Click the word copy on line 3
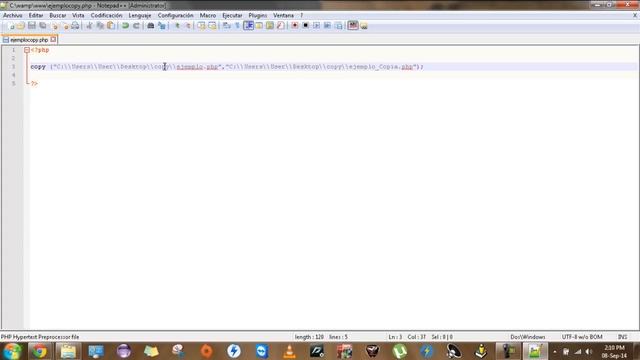 [38, 67]
